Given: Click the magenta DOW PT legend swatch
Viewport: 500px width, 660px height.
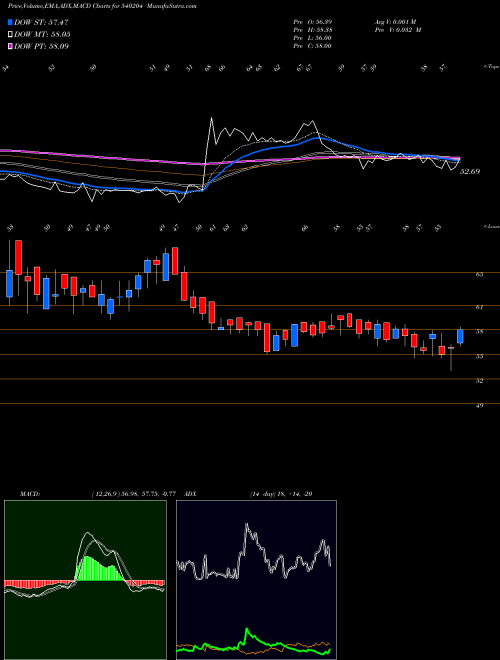Looking at the screenshot, I should [x=11, y=46].
